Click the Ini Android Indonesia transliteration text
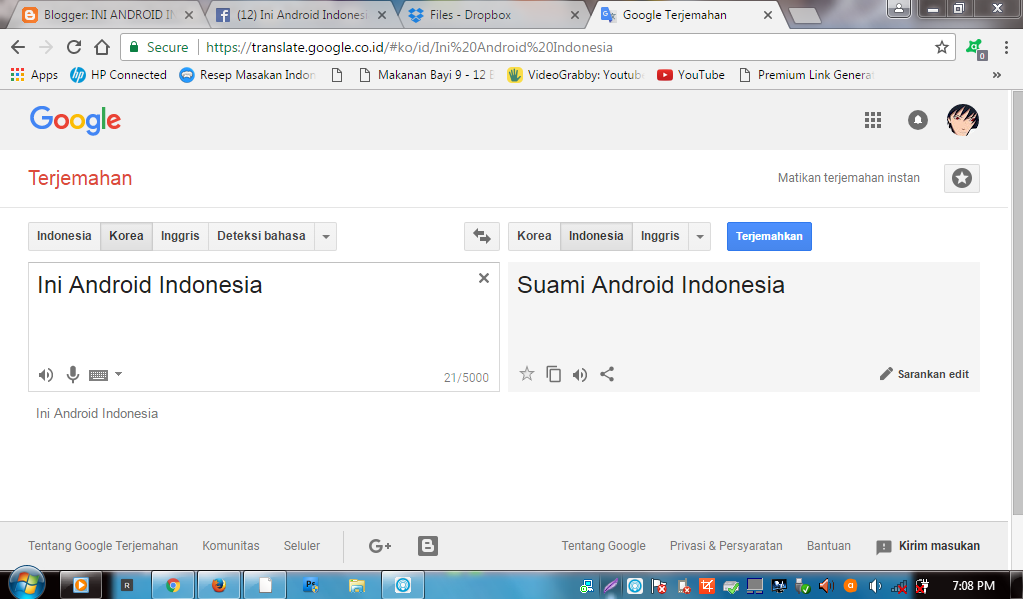This screenshot has width=1023, height=599. coord(97,414)
